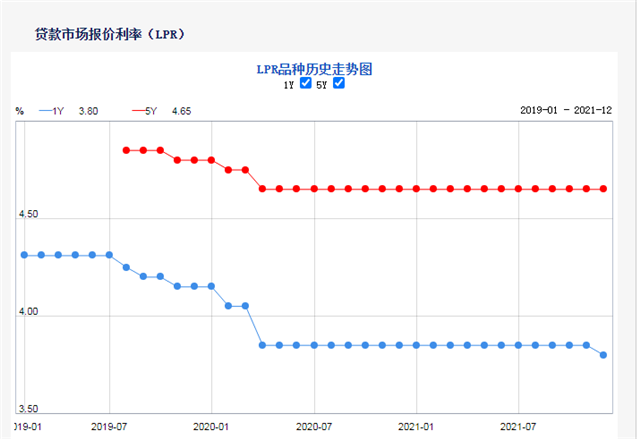The image size is (640, 439).
Task: Click the first red 5Y data point
Action: [x=127, y=150]
